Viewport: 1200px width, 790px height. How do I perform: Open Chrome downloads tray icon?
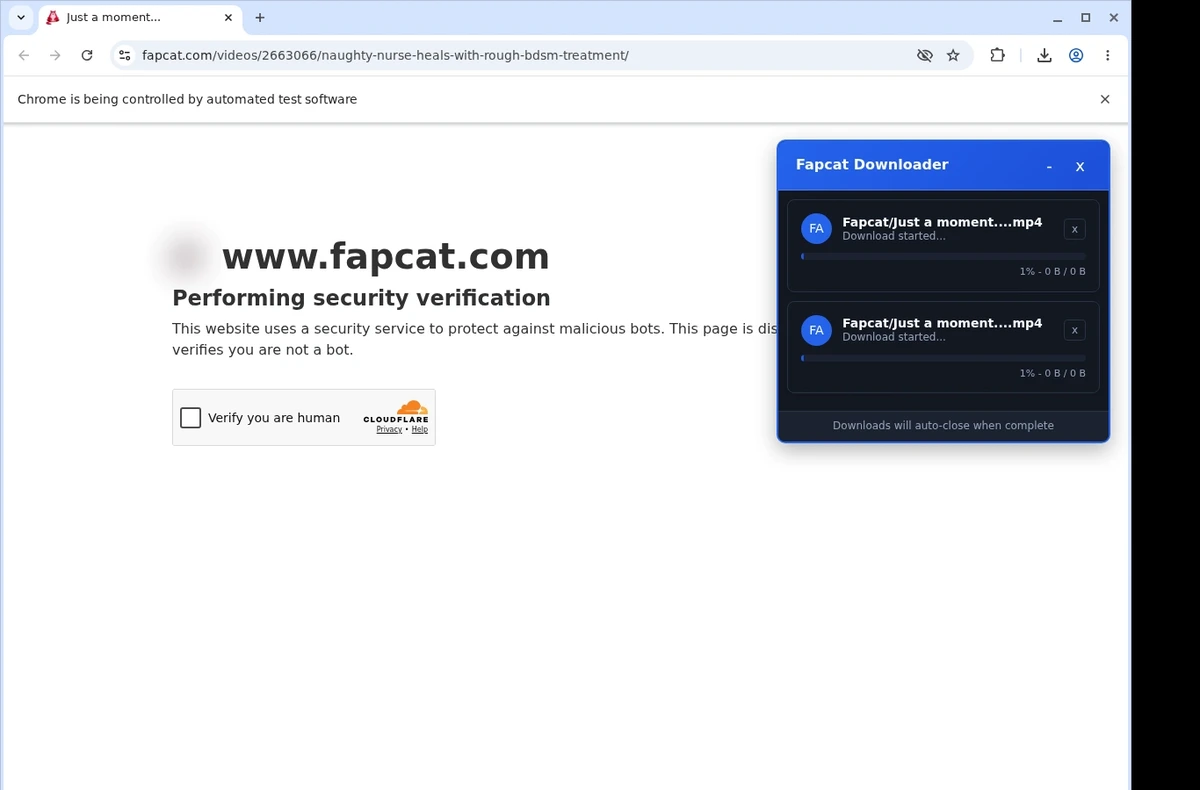pos(1044,56)
